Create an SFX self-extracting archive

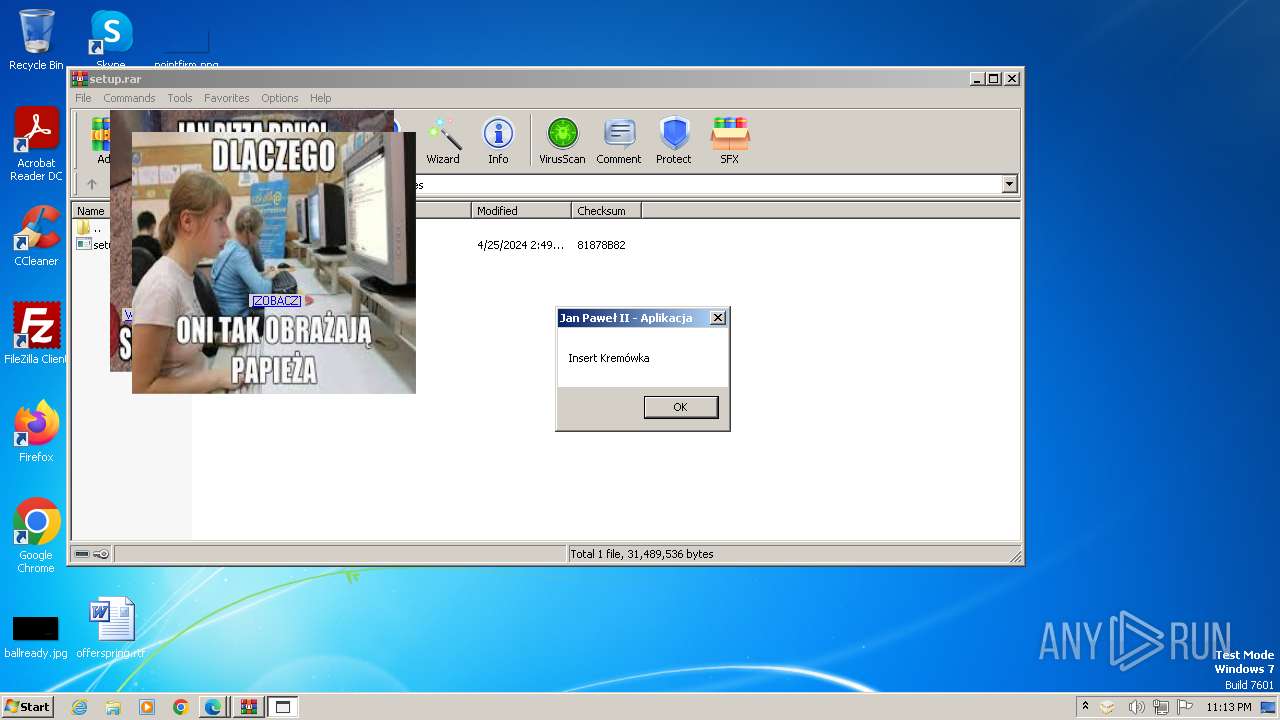coord(730,140)
